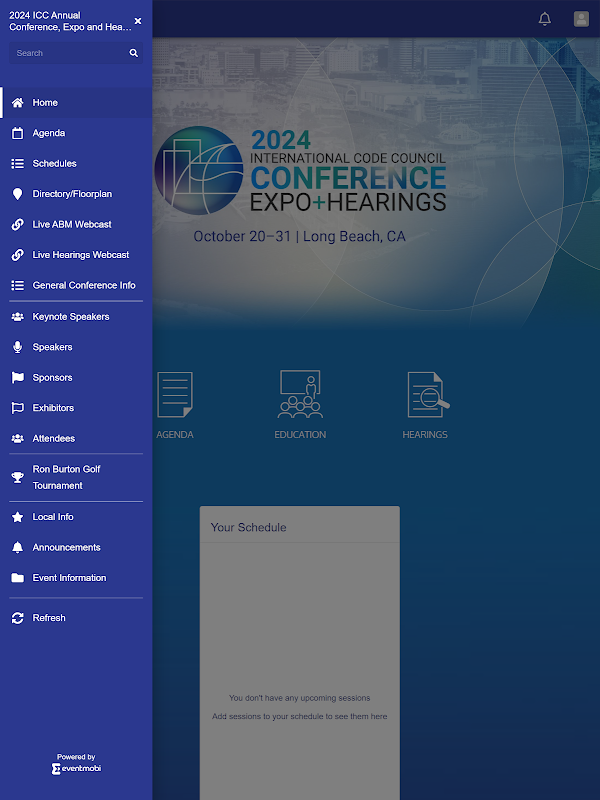Click the event title in the sidebar header
The image size is (600, 800).
pyautogui.click(x=70, y=21)
